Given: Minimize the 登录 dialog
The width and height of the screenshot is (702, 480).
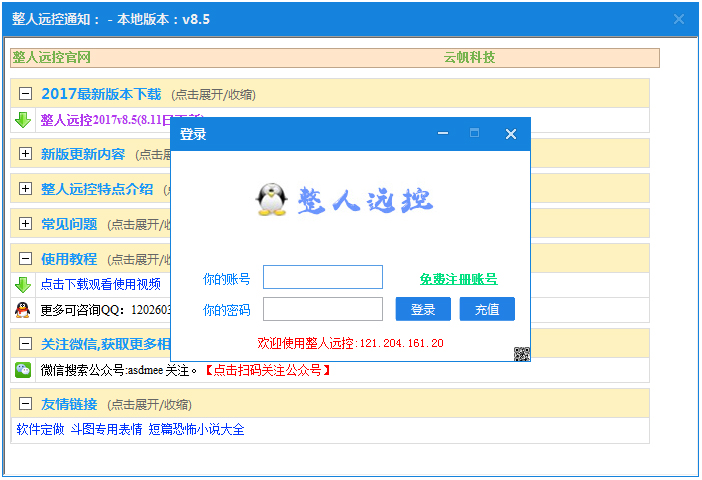Looking at the screenshot, I should pyautogui.click(x=443, y=133).
